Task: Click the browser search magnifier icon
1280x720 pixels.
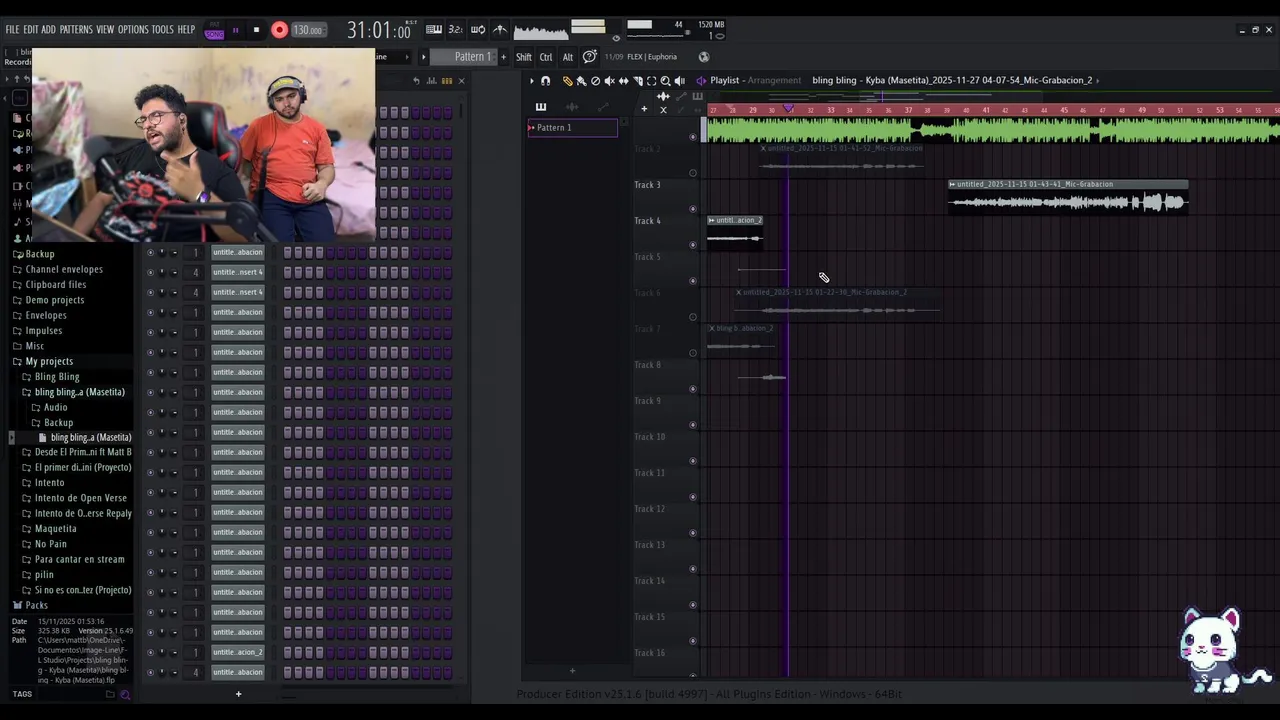Action: (x=125, y=693)
